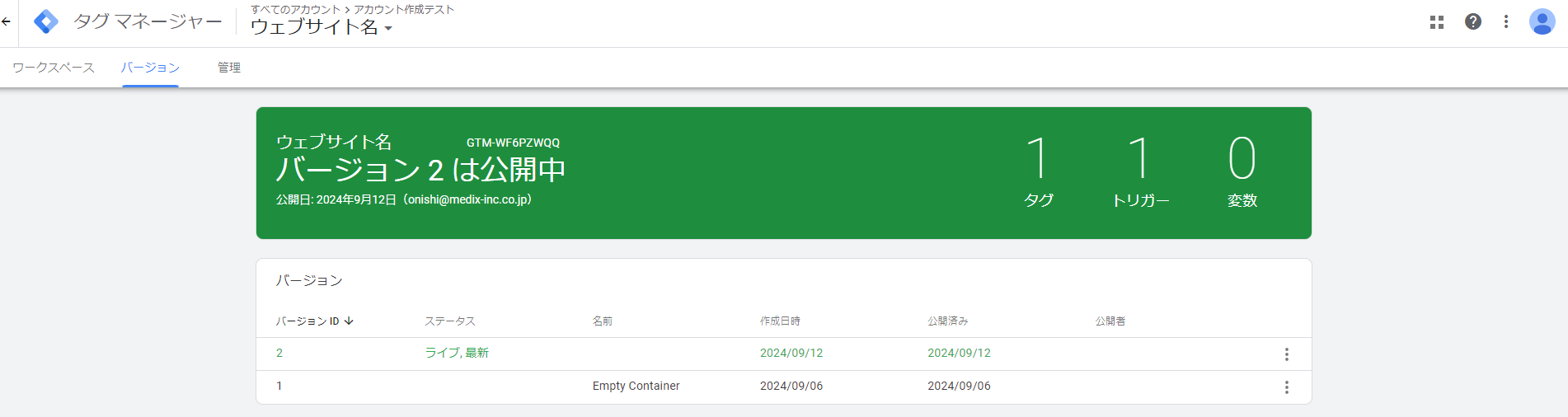Open the top-right three-dot more menu
Screen dimensions: 1568x417
coord(1506,22)
